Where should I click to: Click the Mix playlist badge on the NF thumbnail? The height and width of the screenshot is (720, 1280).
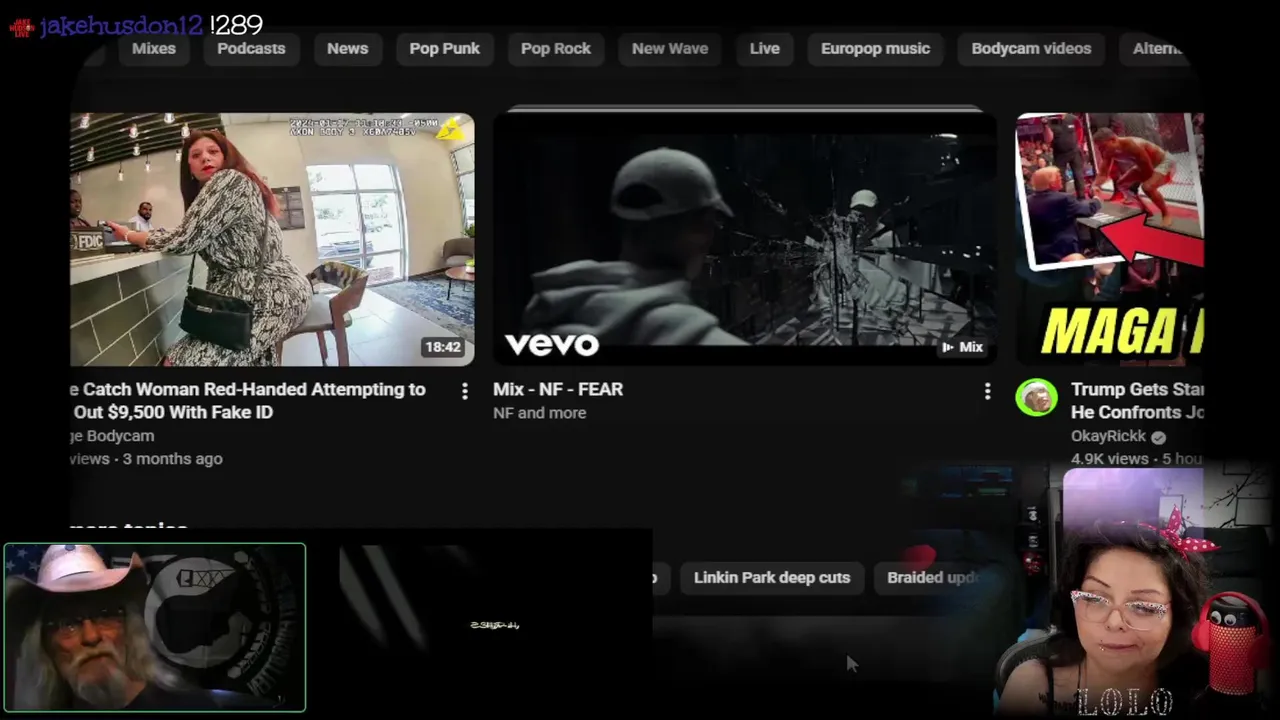coord(962,347)
